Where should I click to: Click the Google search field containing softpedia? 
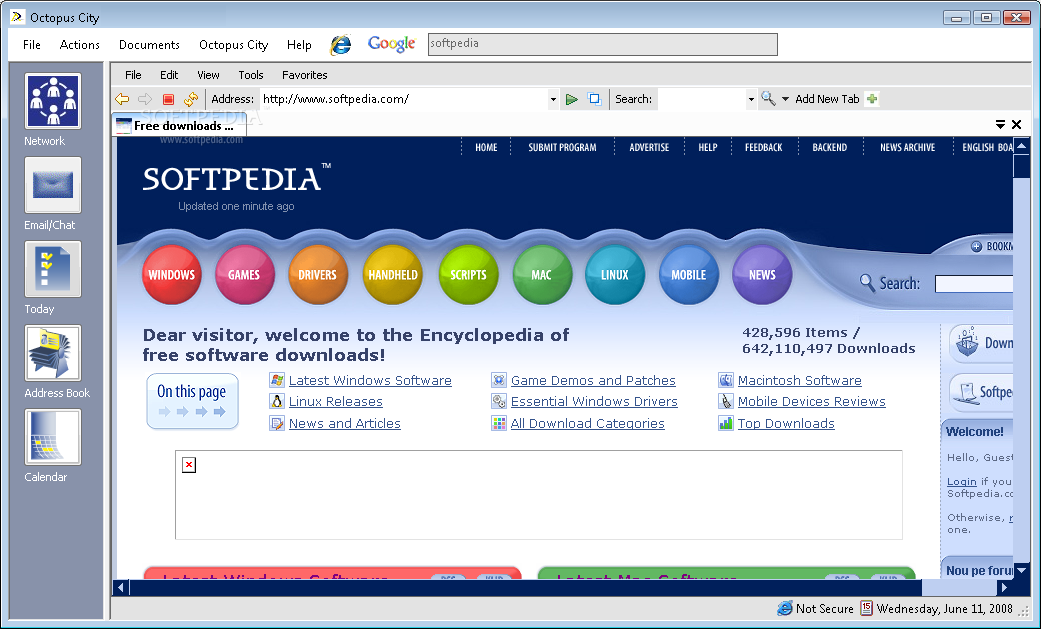coord(603,44)
